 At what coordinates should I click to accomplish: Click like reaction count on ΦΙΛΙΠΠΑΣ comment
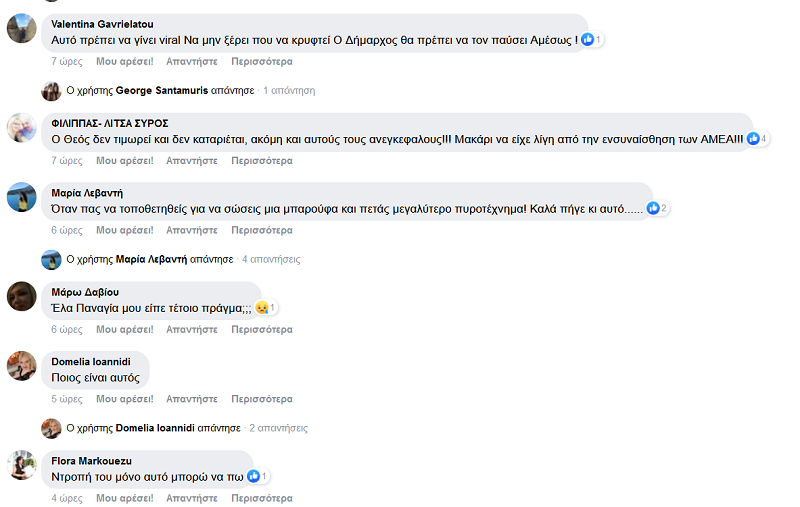click(x=764, y=139)
